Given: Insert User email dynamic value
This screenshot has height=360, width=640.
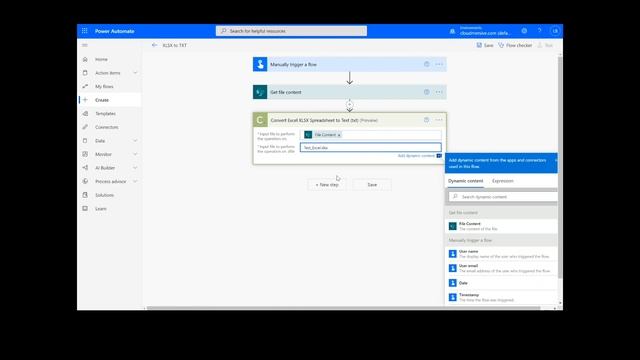Looking at the screenshot, I should tap(501, 268).
